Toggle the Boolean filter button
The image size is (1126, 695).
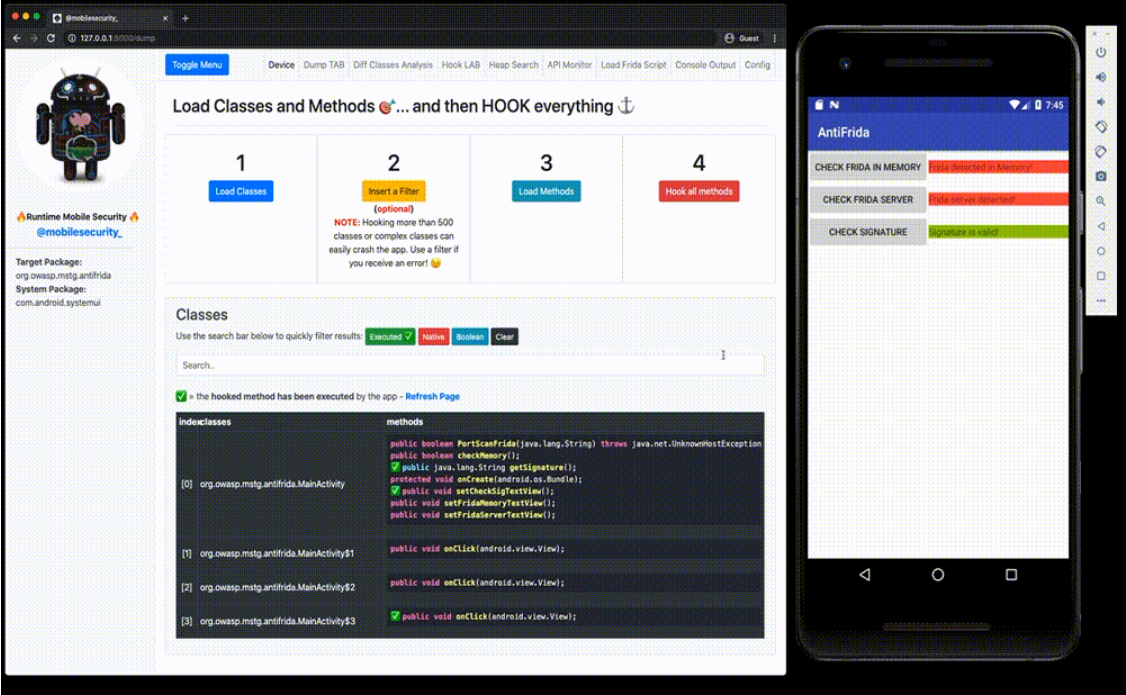coord(470,337)
